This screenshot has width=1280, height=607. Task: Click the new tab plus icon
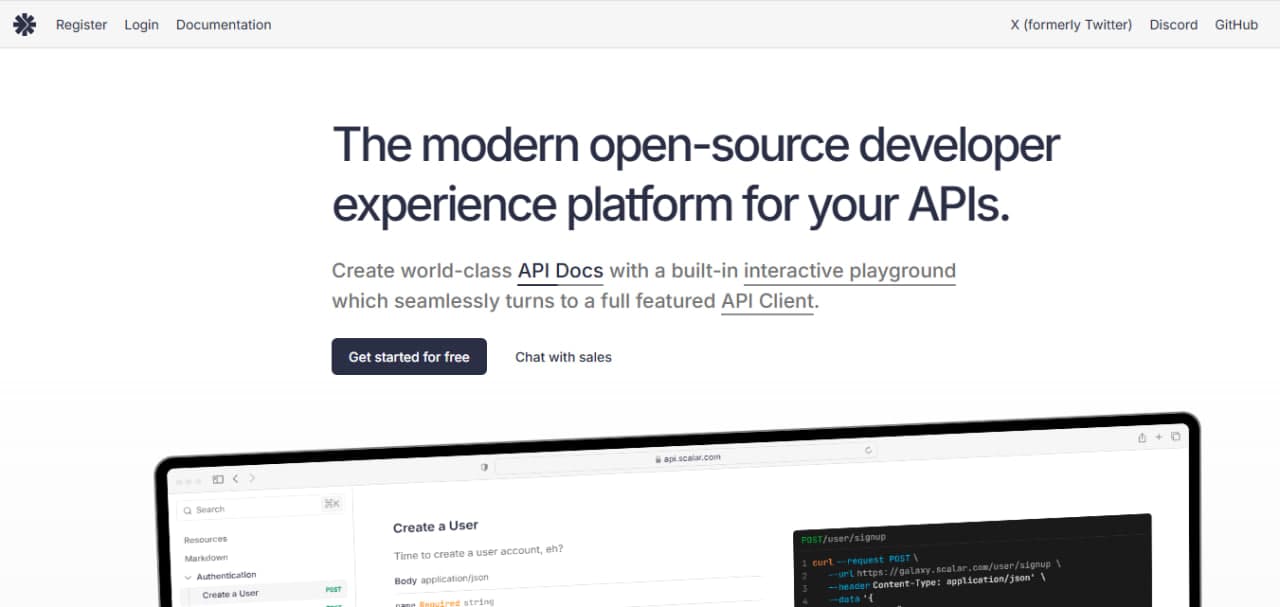pyautogui.click(x=1159, y=437)
